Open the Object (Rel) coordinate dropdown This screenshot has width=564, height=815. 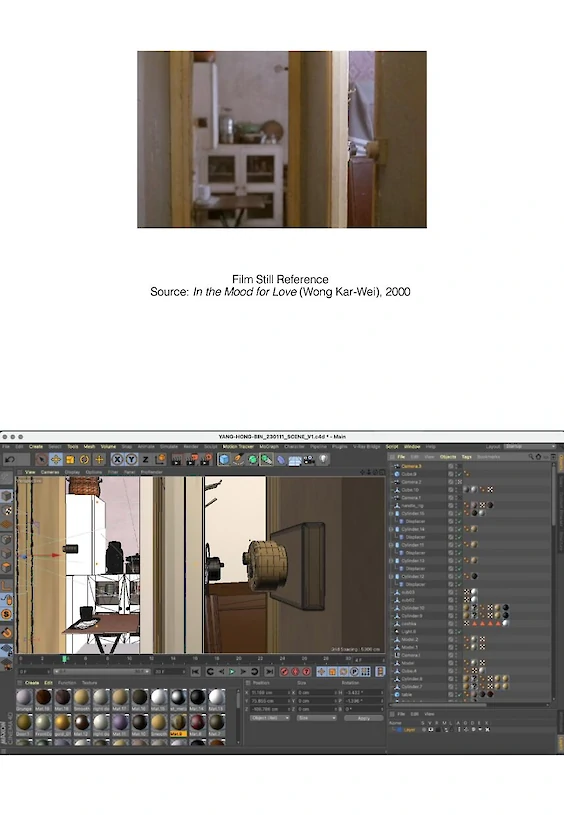pos(270,718)
